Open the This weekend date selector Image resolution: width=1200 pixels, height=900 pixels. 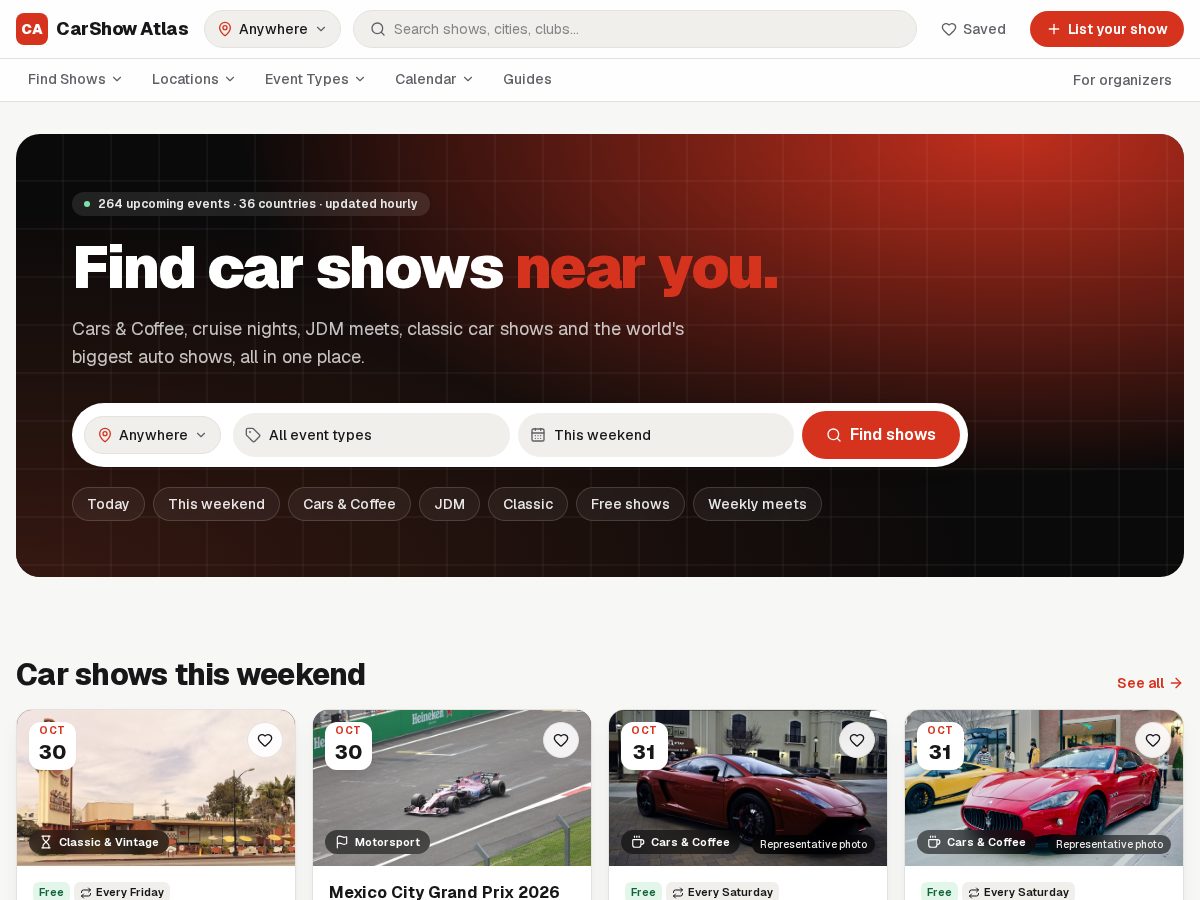point(656,435)
